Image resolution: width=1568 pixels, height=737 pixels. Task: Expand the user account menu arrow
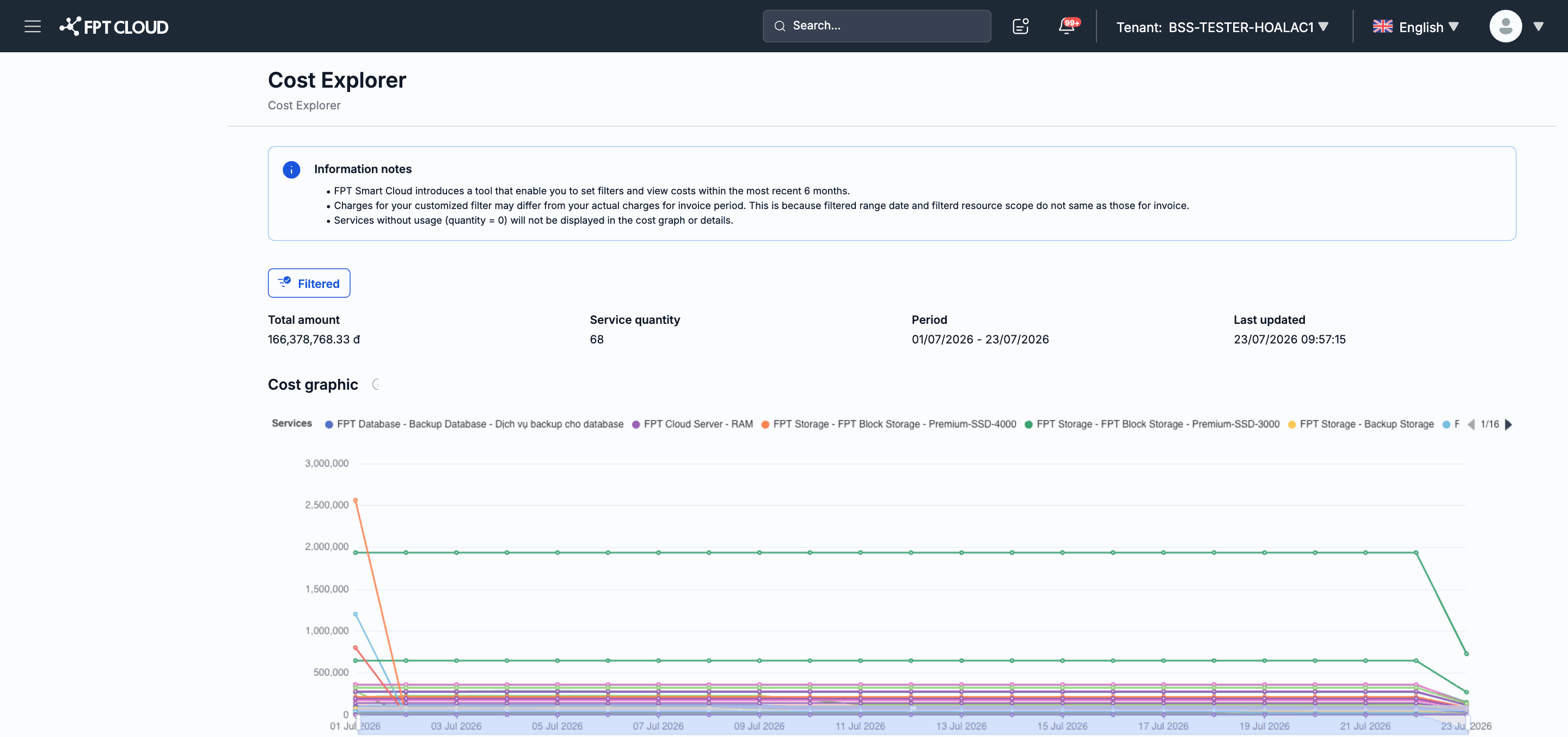[1538, 27]
